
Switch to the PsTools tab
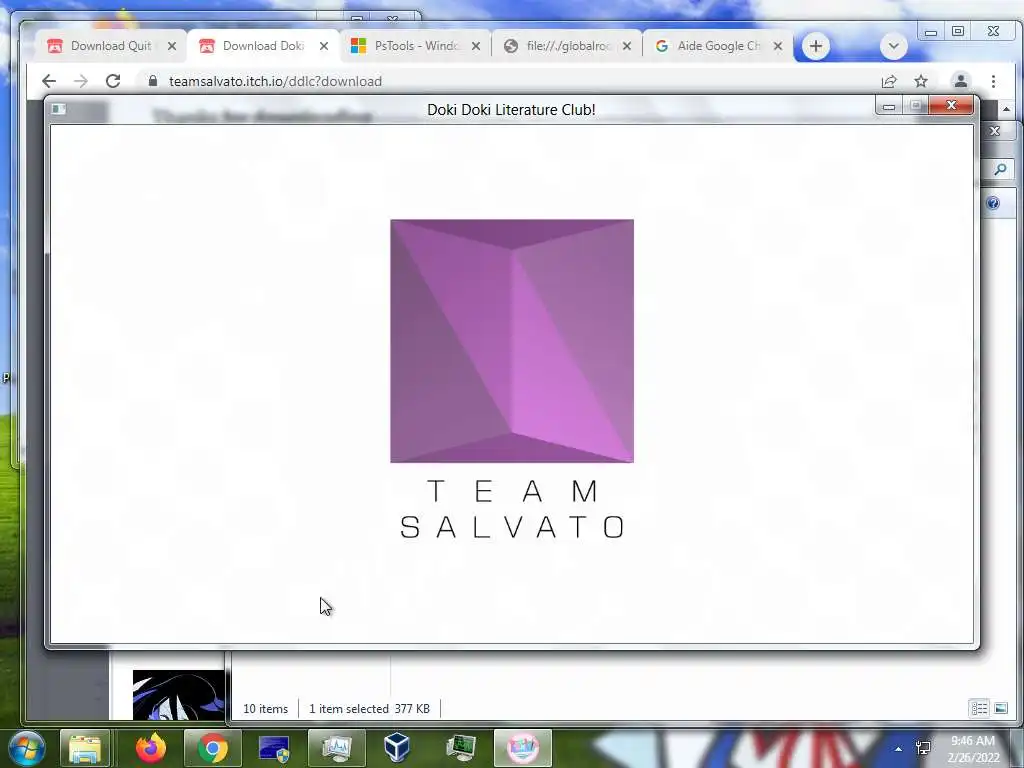tap(415, 46)
